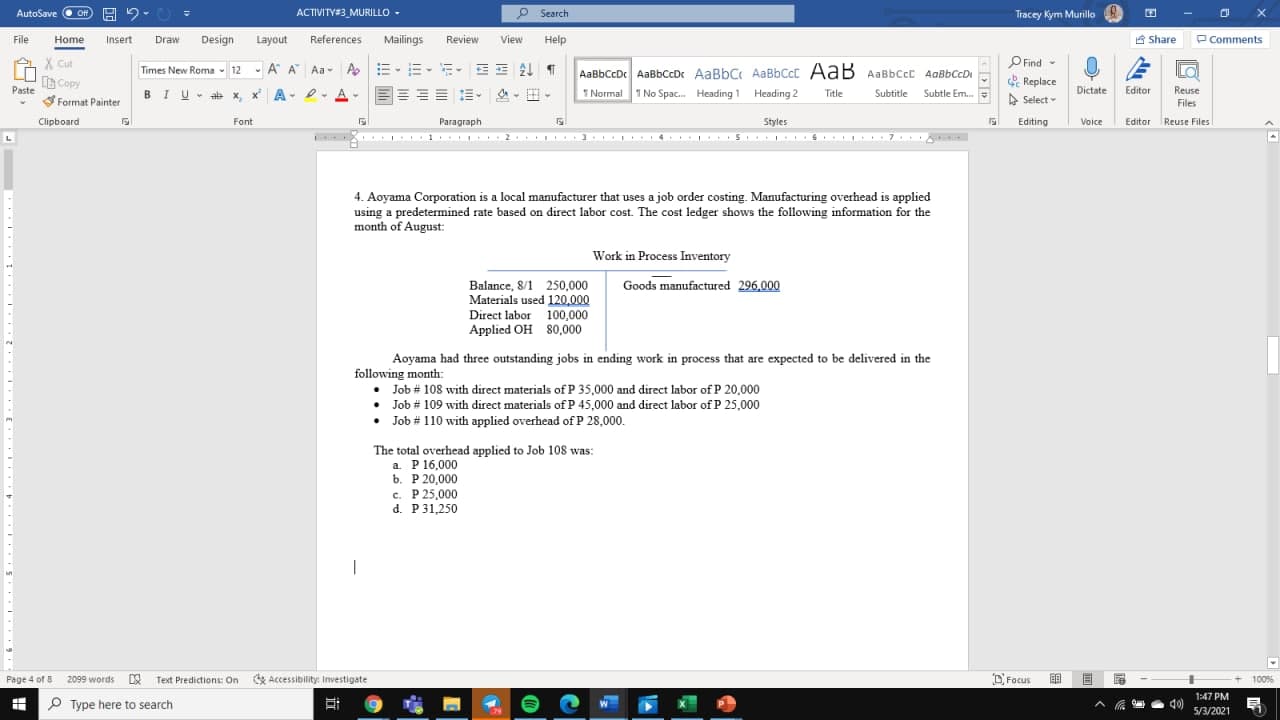
Task: Open the Change Case menu
Action: (x=321, y=70)
